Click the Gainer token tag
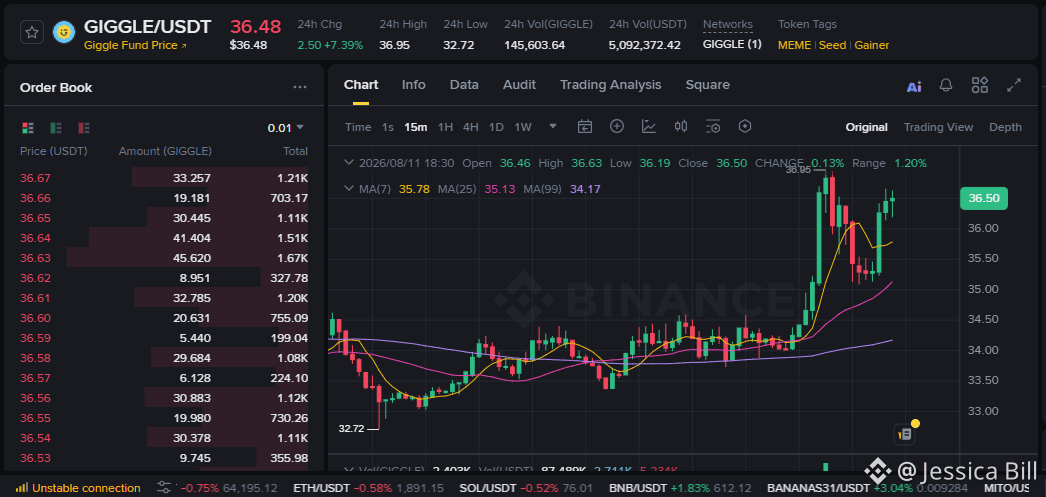Viewport: 1046px width, 497px height. pos(872,45)
